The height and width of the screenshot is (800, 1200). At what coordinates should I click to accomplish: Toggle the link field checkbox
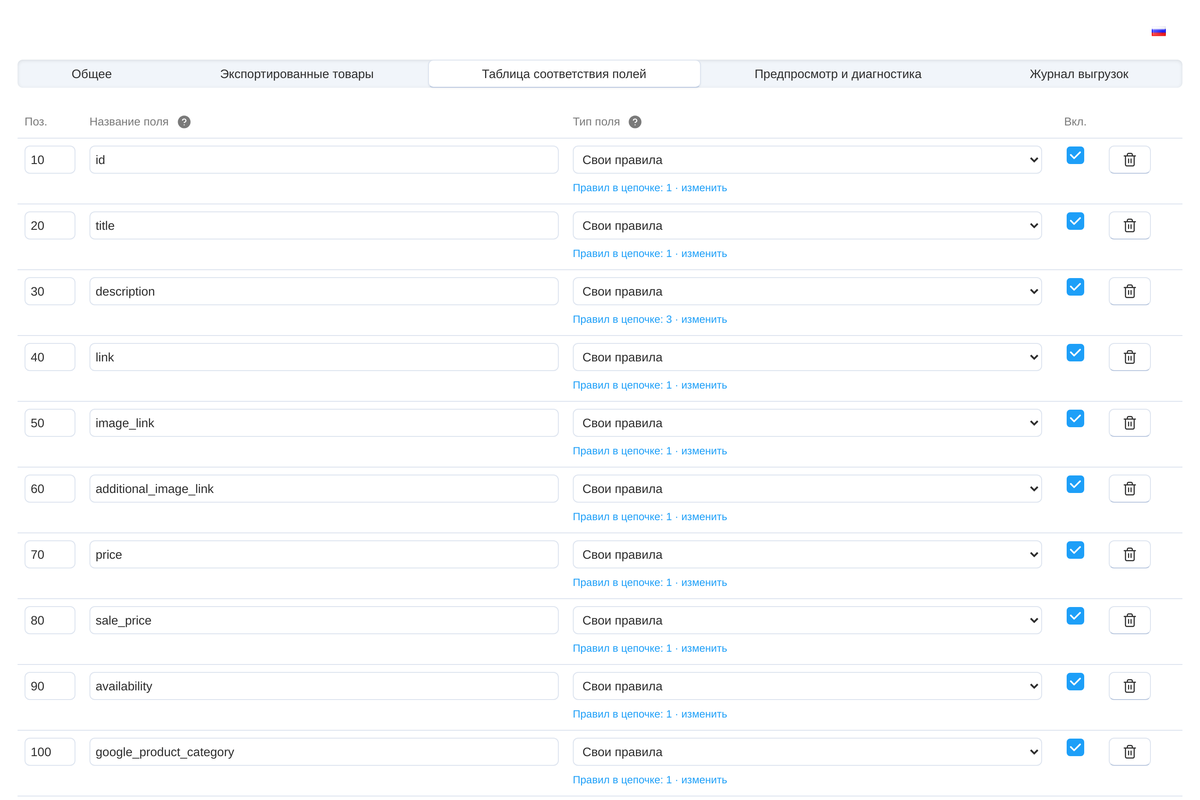(1075, 353)
